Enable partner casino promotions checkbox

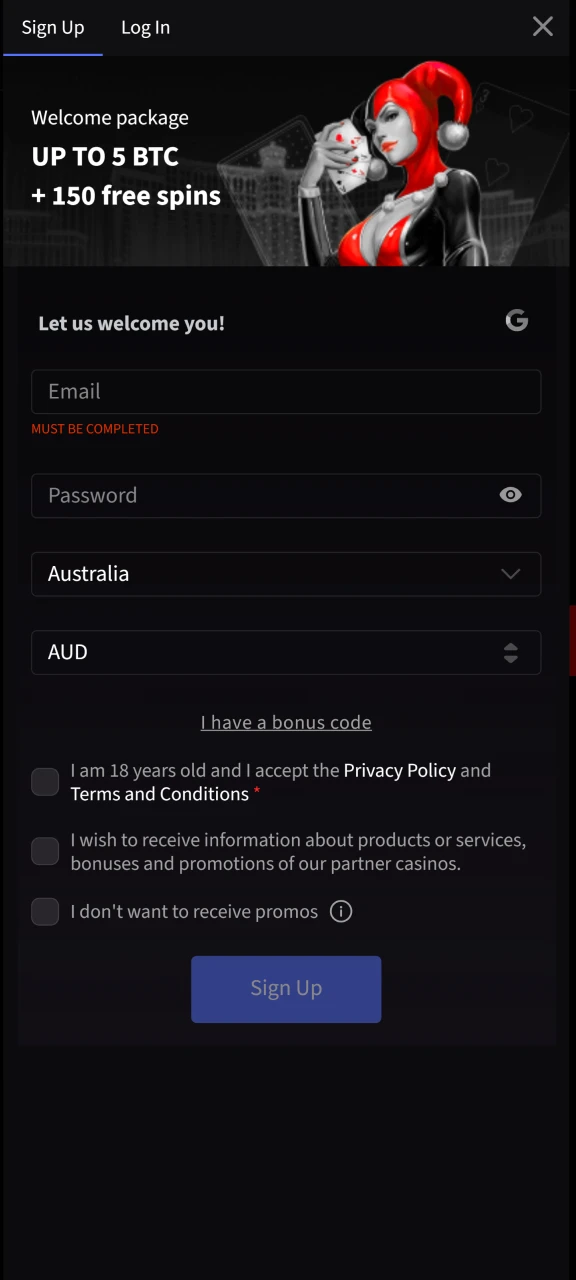tap(44, 851)
